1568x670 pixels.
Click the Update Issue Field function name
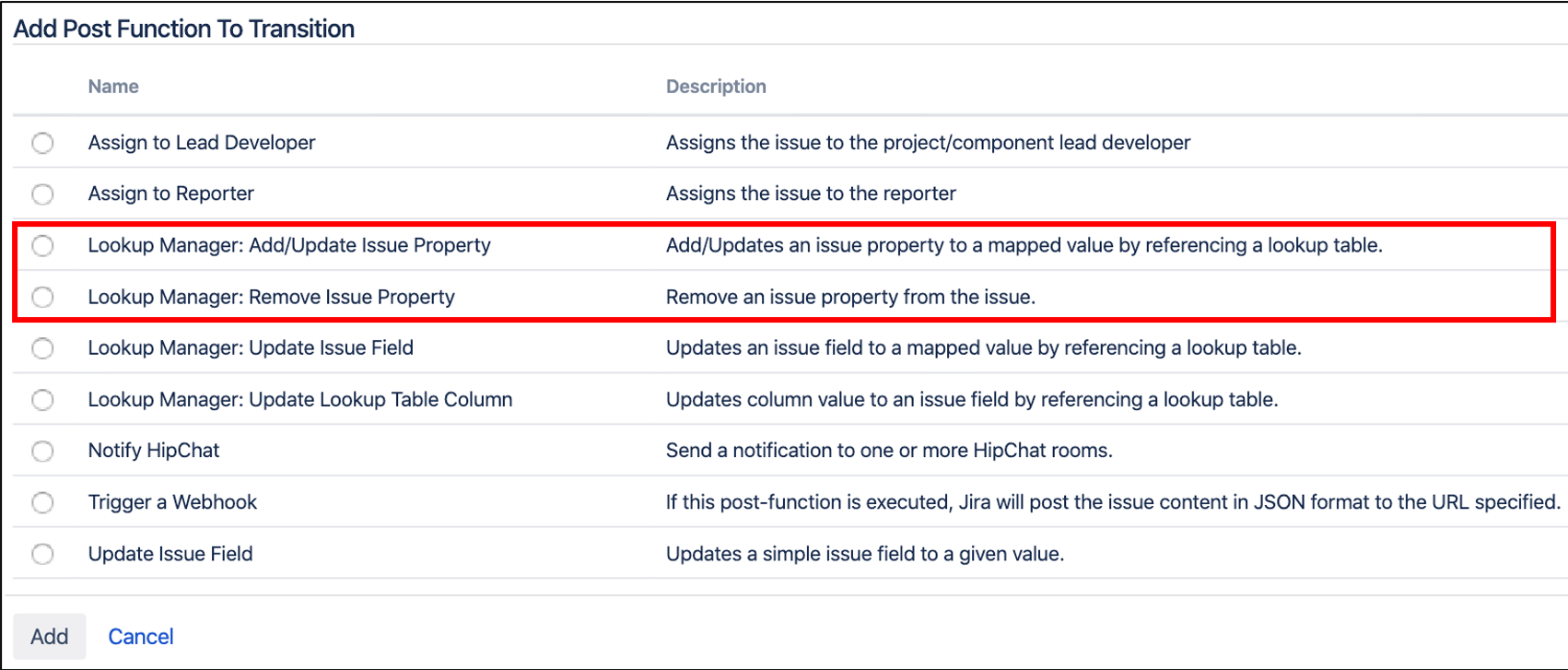point(170,554)
